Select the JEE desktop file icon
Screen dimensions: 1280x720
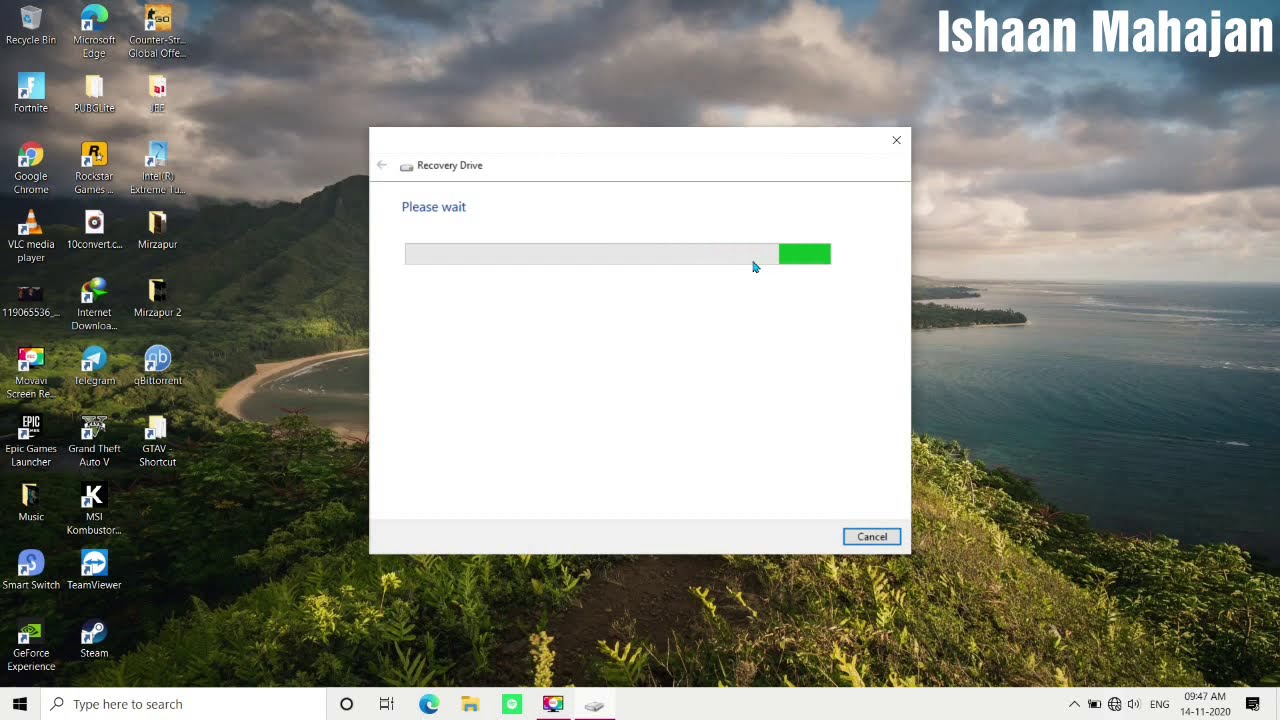157,93
